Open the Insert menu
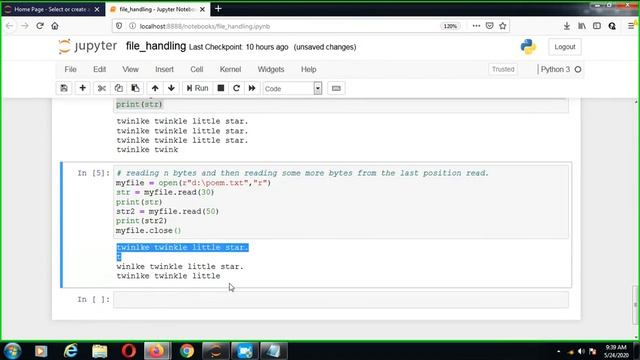Viewport: 640px width, 360px height. [x=164, y=69]
